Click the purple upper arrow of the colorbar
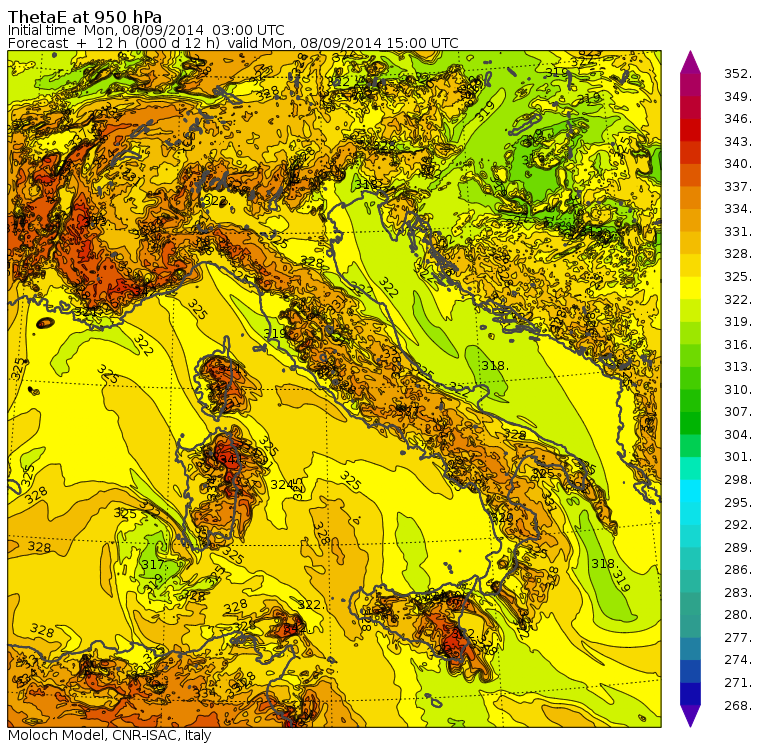Viewport: 760px width, 749px height. [690, 62]
